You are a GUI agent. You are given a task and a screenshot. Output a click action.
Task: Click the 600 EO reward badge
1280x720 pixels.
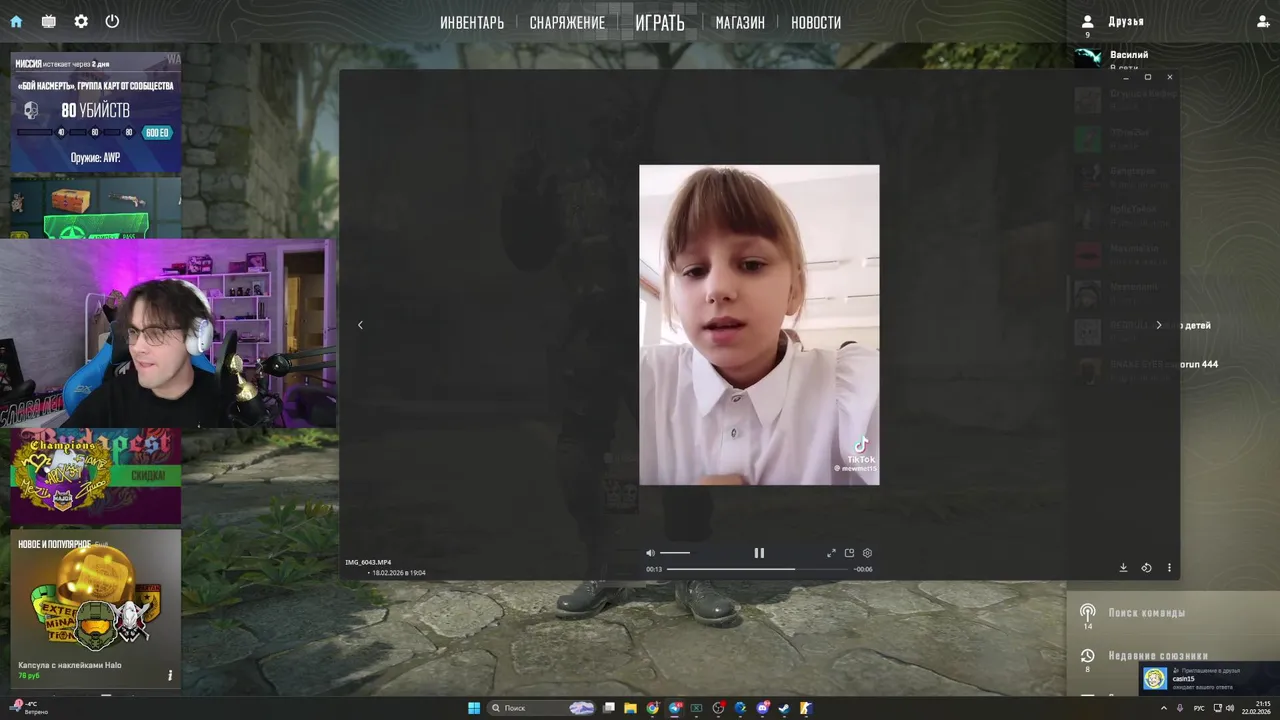[157, 133]
